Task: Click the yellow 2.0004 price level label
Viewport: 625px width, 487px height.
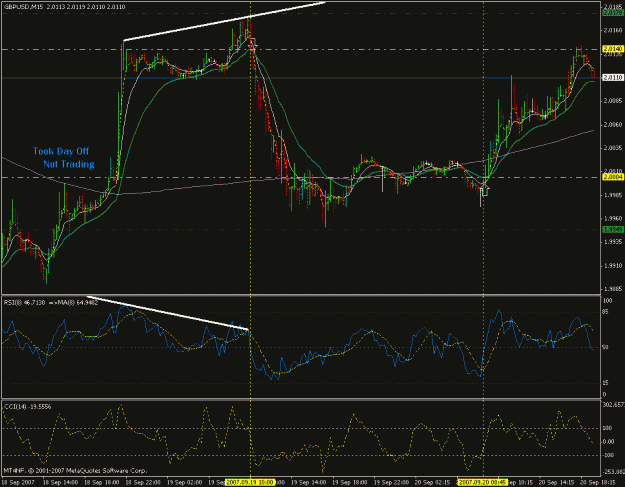Action: coord(613,177)
